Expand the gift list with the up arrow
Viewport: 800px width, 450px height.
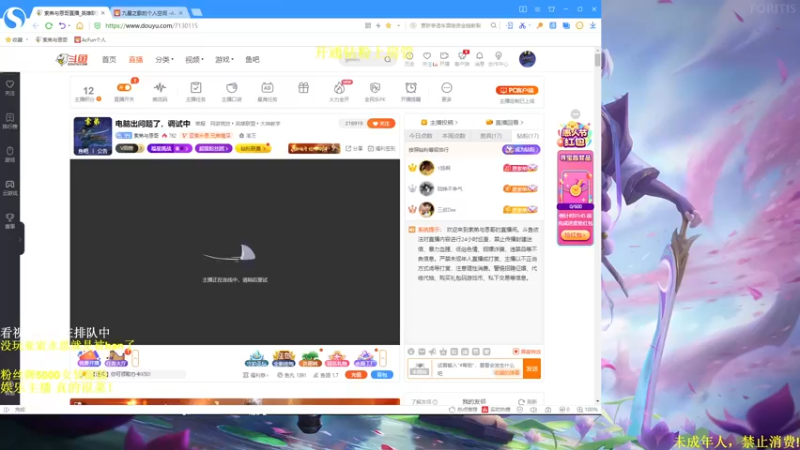point(383,358)
